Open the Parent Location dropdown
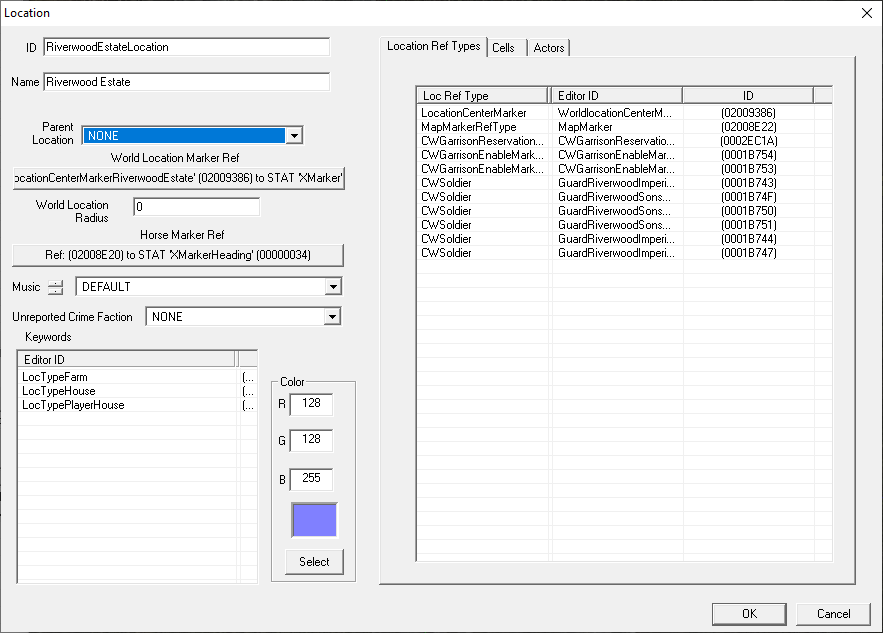 [x=293, y=136]
